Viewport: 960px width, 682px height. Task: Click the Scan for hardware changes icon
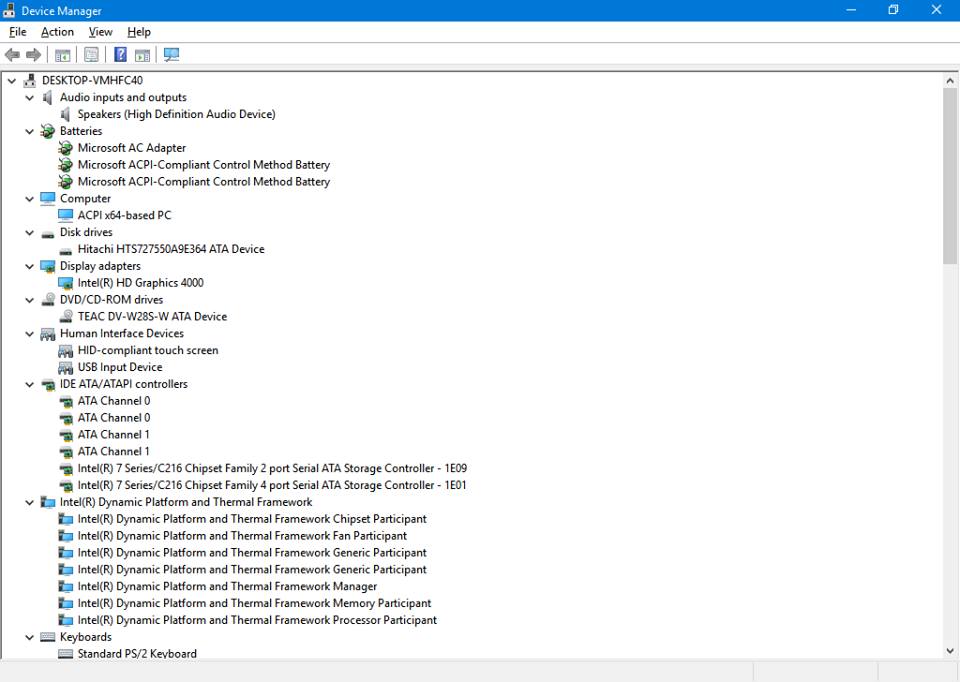click(171, 55)
